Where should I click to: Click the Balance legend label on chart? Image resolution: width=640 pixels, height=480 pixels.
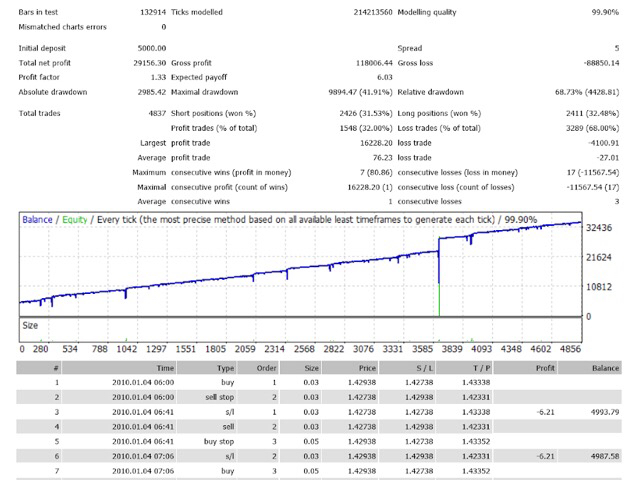[x=38, y=220]
